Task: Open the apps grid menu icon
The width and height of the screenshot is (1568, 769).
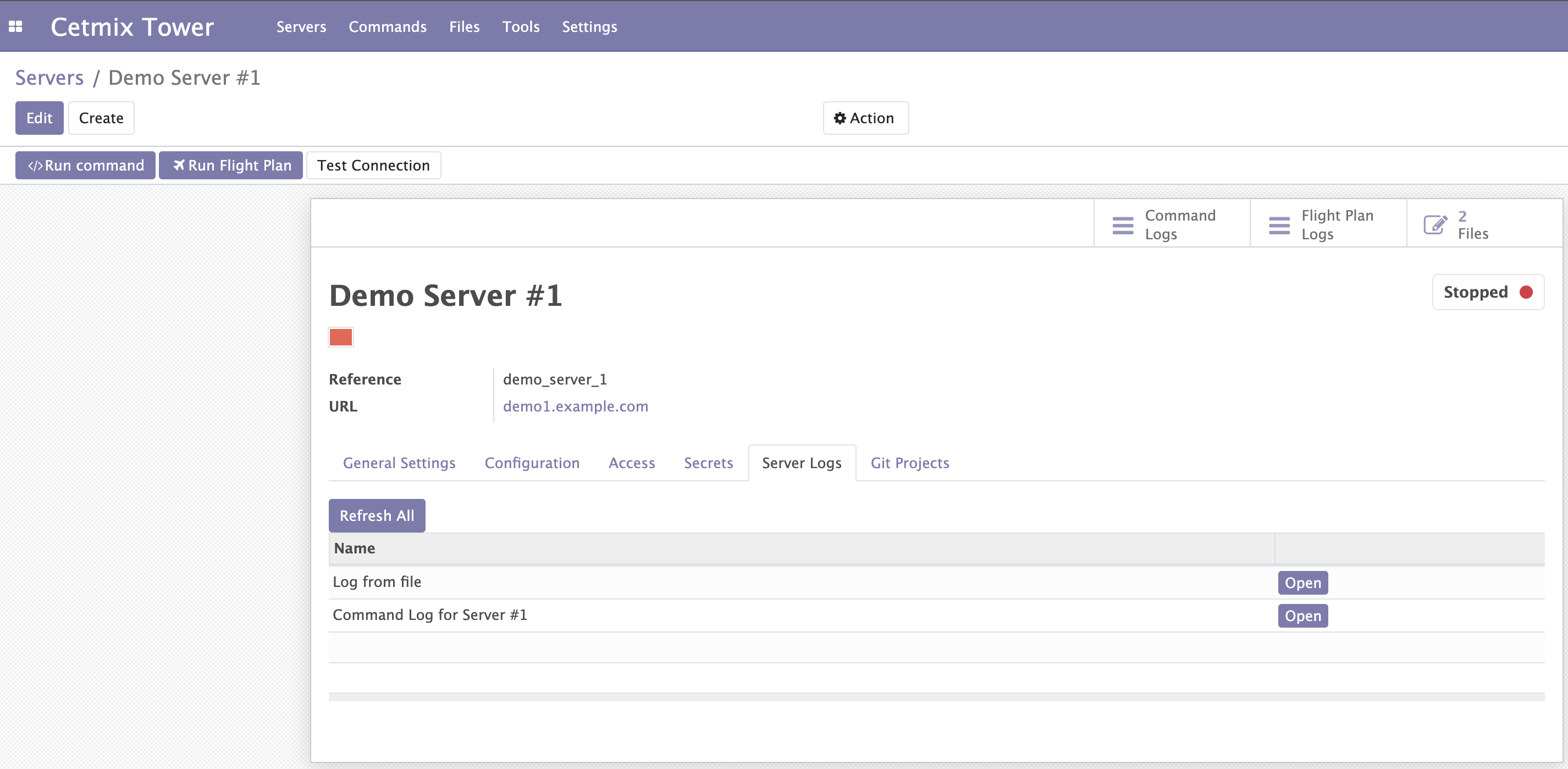Action: click(x=15, y=26)
